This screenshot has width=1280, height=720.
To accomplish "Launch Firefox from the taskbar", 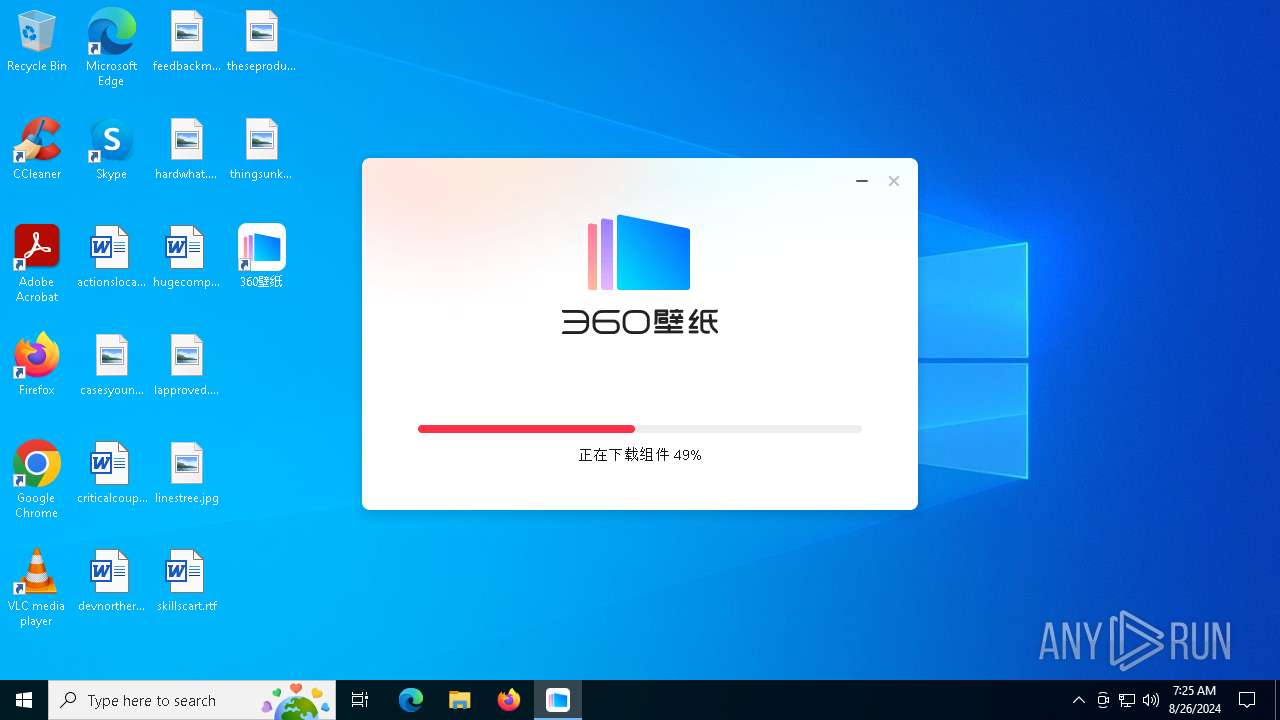I will [x=509, y=700].
